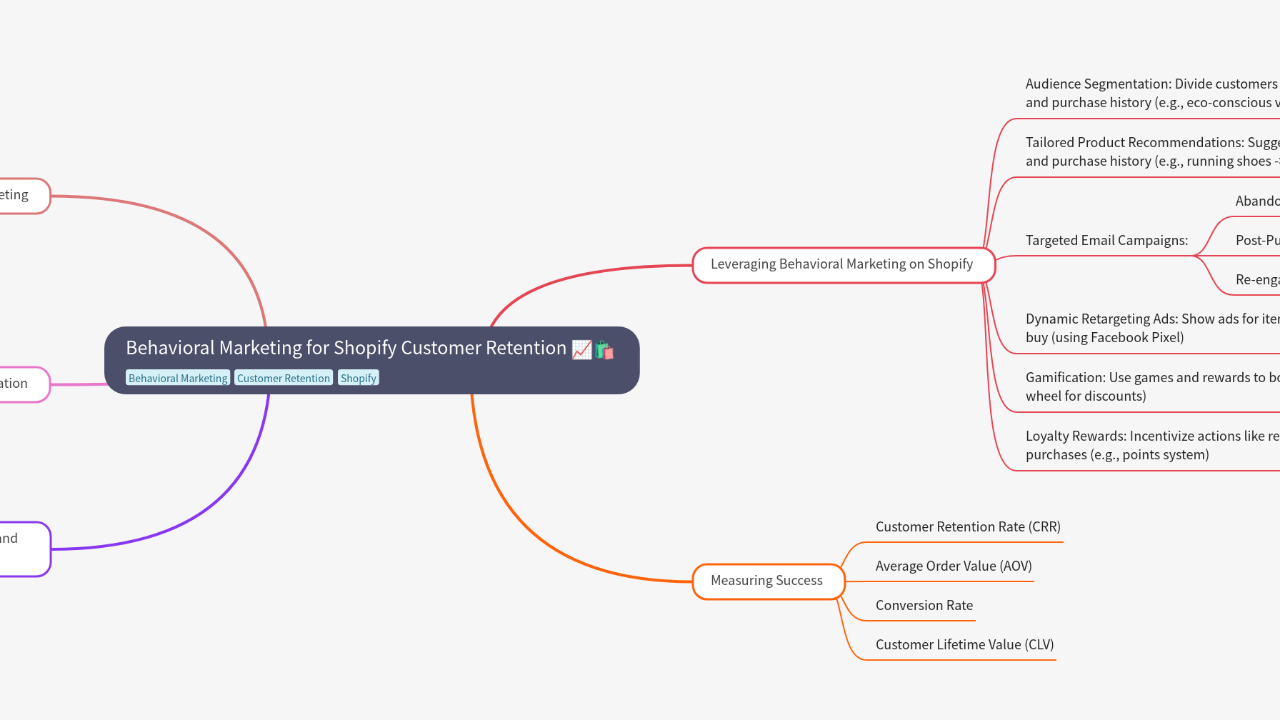
Task: Click the chart emoji icon in title
Action: (x=582, y=349)
